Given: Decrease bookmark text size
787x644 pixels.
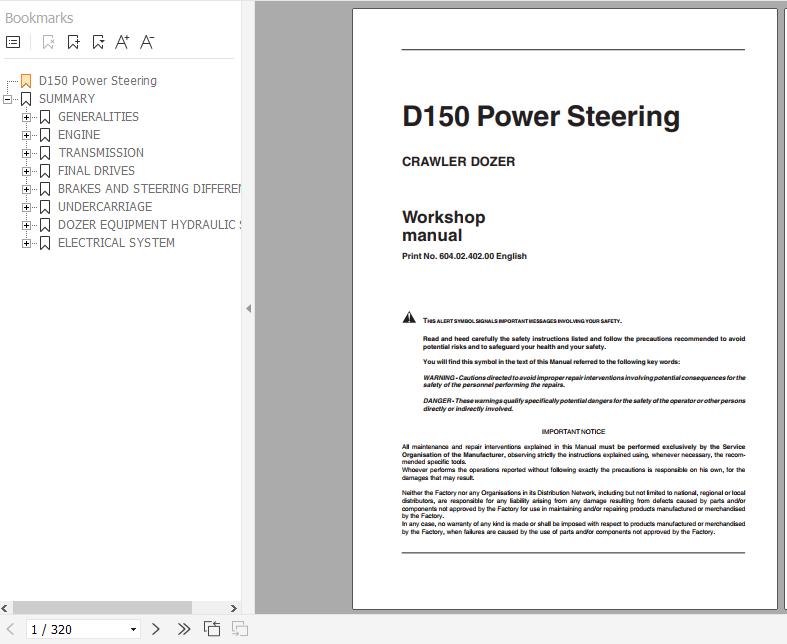Looking at the screenshot, I should (147, 42).
